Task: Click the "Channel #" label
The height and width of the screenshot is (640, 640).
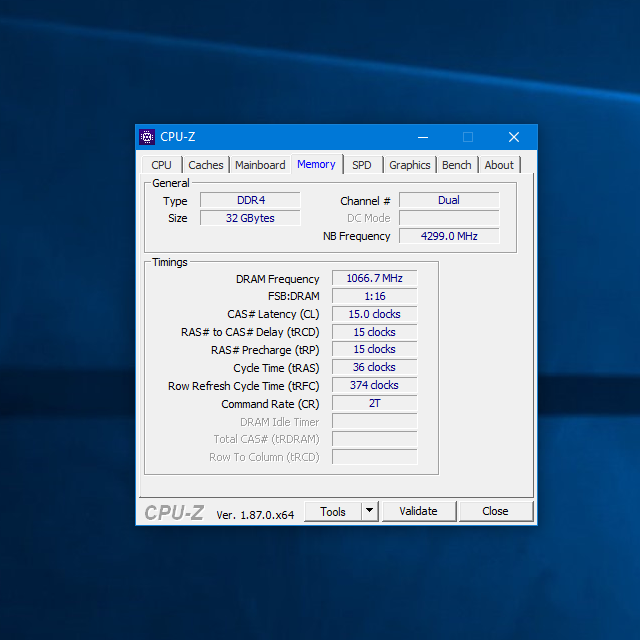Action: 365,201
